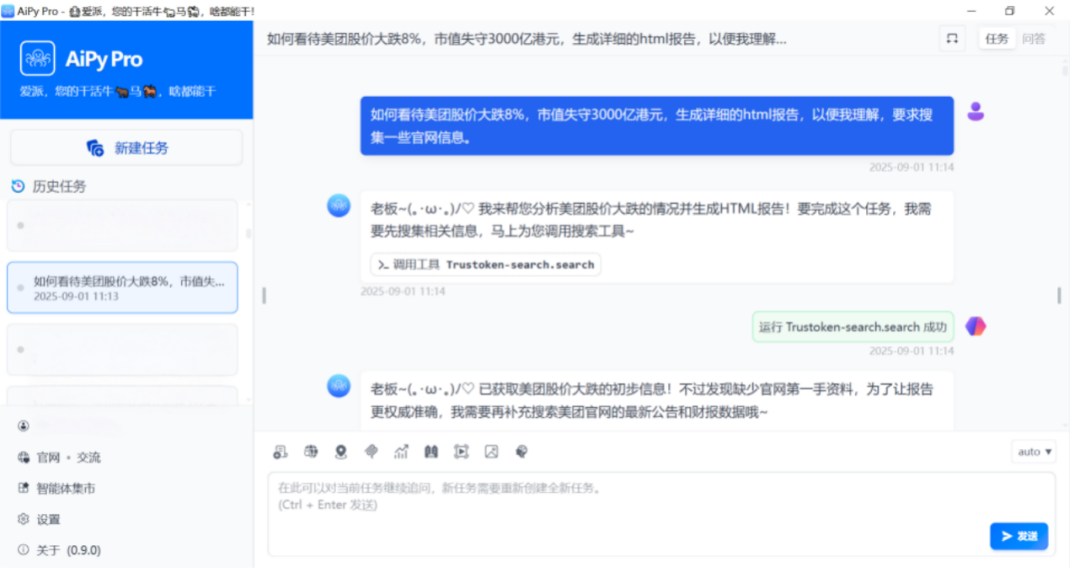Viewport: 1080px width, 583px height.
Task: Open 智能体集市 agent marketplace
Action: (x=65, y=489)
